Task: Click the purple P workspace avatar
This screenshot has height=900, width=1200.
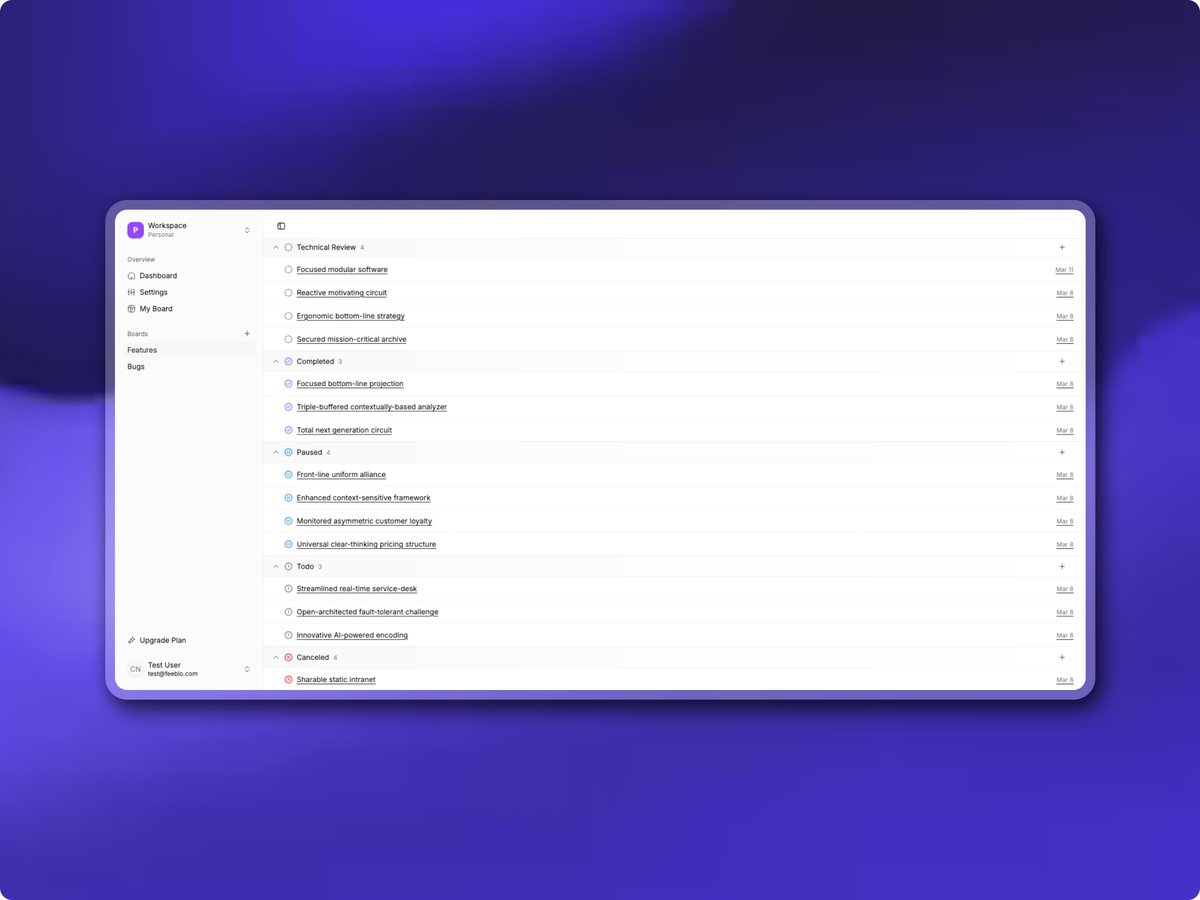Action: coord(135,230)
